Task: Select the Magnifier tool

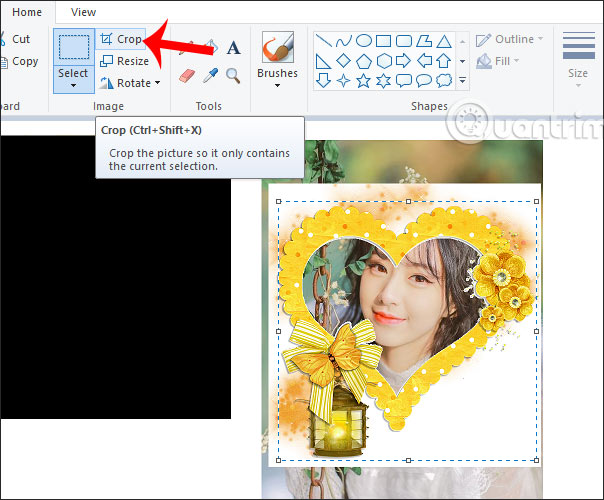Action: tap(233, 76)
